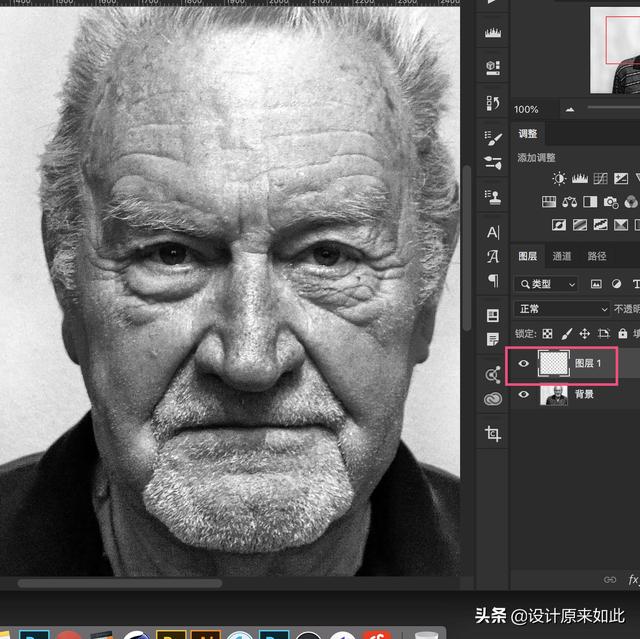Click the zoom out mountain icon in Navigator

click(570, 109)
